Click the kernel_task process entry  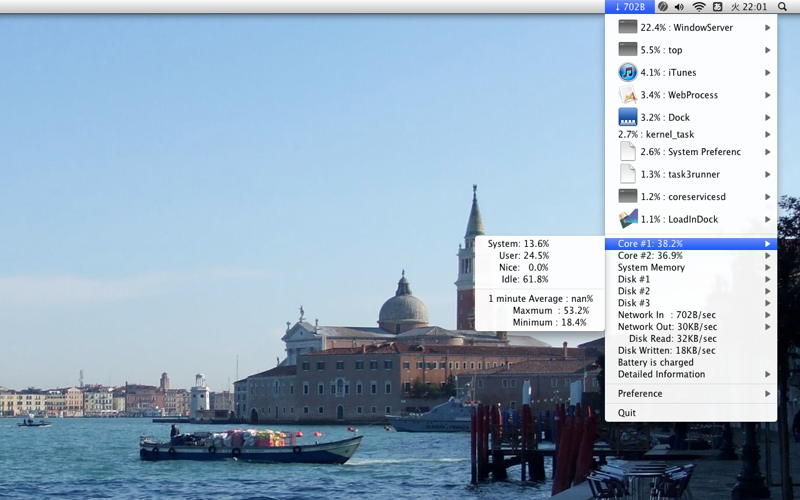[x=691, y=134]
